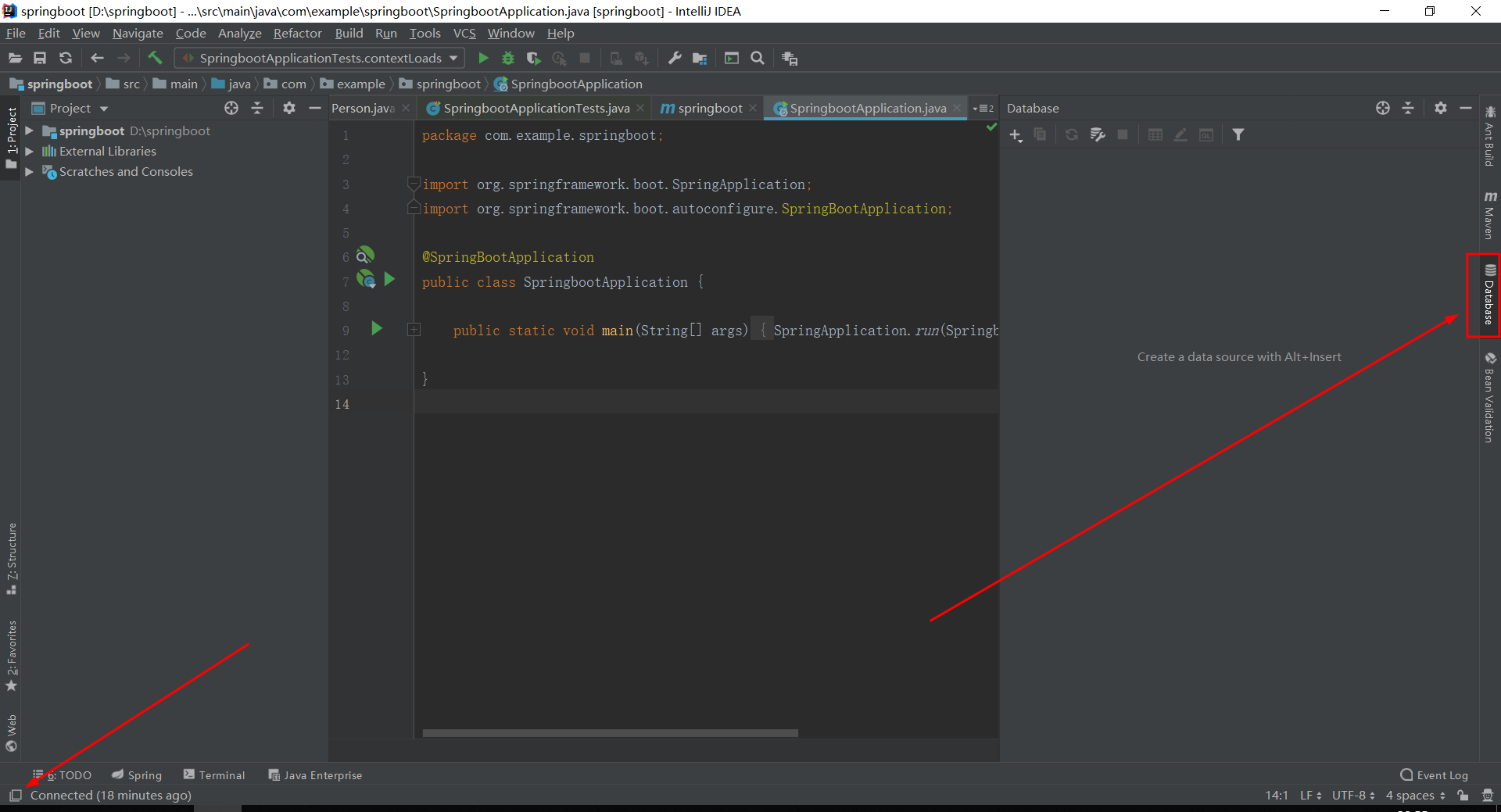Run with coverage shield icon
Screen dimensions: 1501x812
pos(533,58)
